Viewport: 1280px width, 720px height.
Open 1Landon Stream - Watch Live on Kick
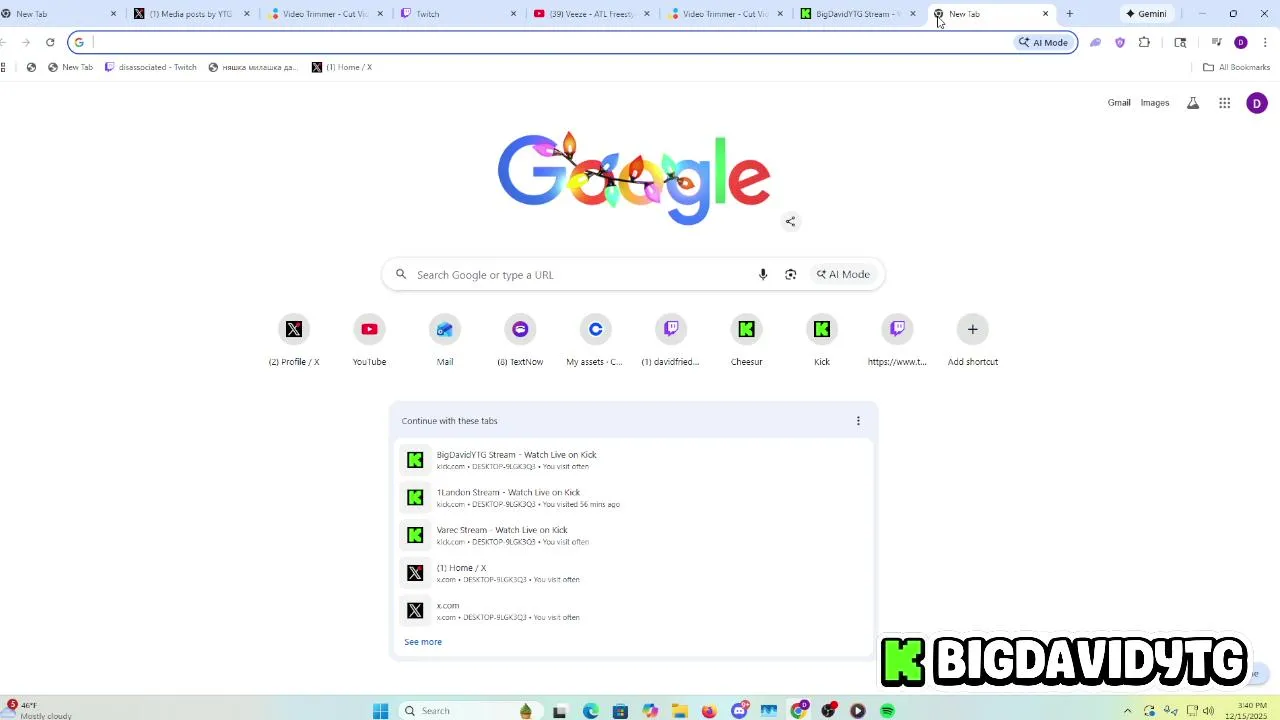click(x=634, y=497)
